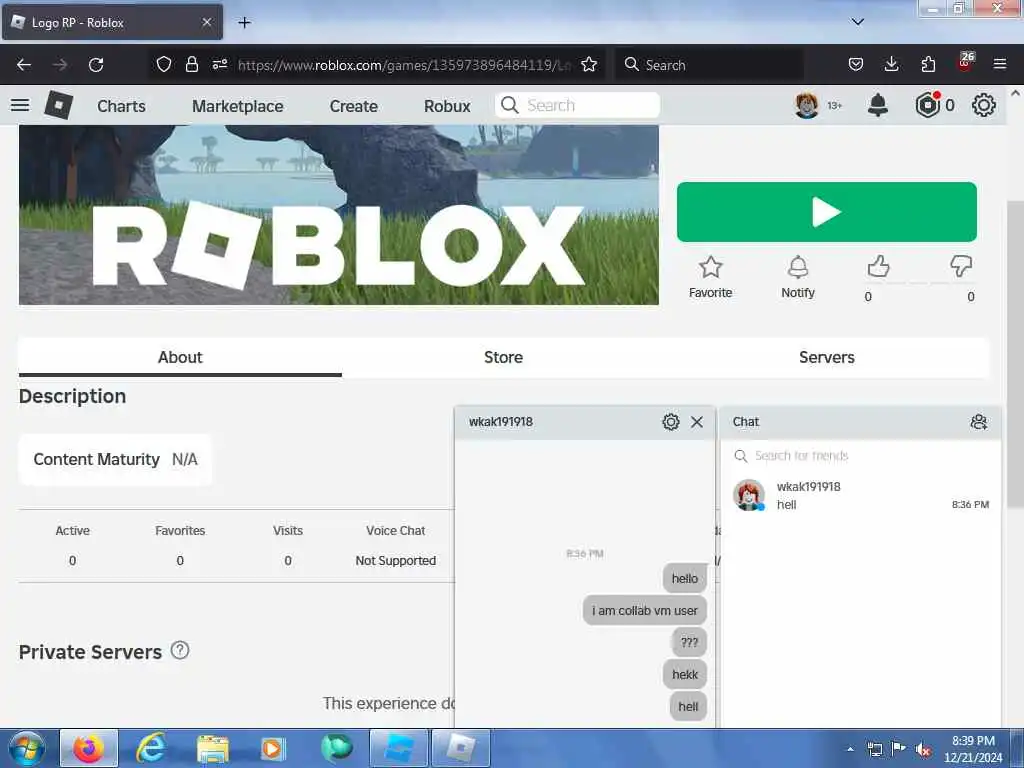Viewport: 1024px width, 768px height.
Task: Click the Content Maturity N/A label
Action: coord(116,460)
